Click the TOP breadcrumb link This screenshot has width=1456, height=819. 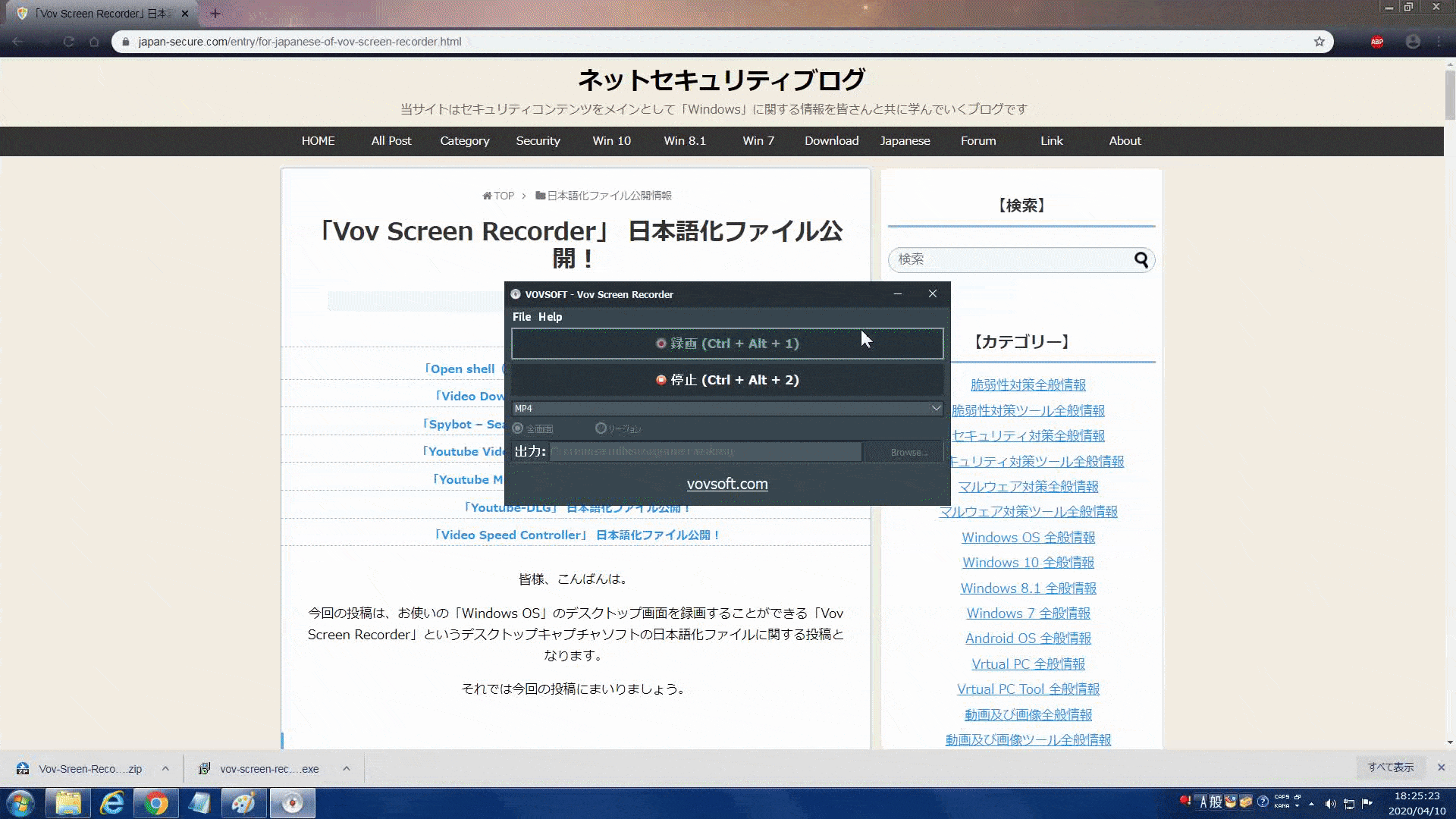(x=498, y=196)
